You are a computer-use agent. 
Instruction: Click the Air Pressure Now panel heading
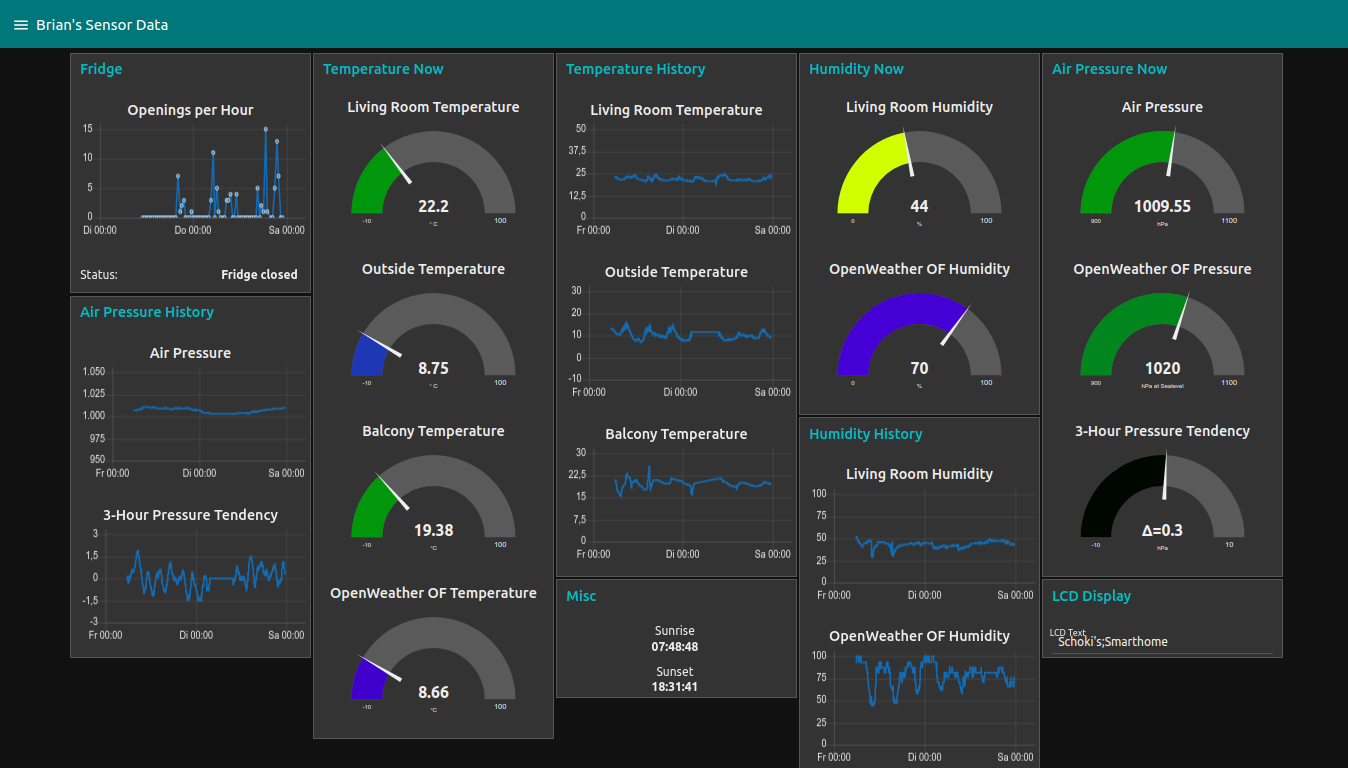1109,69
